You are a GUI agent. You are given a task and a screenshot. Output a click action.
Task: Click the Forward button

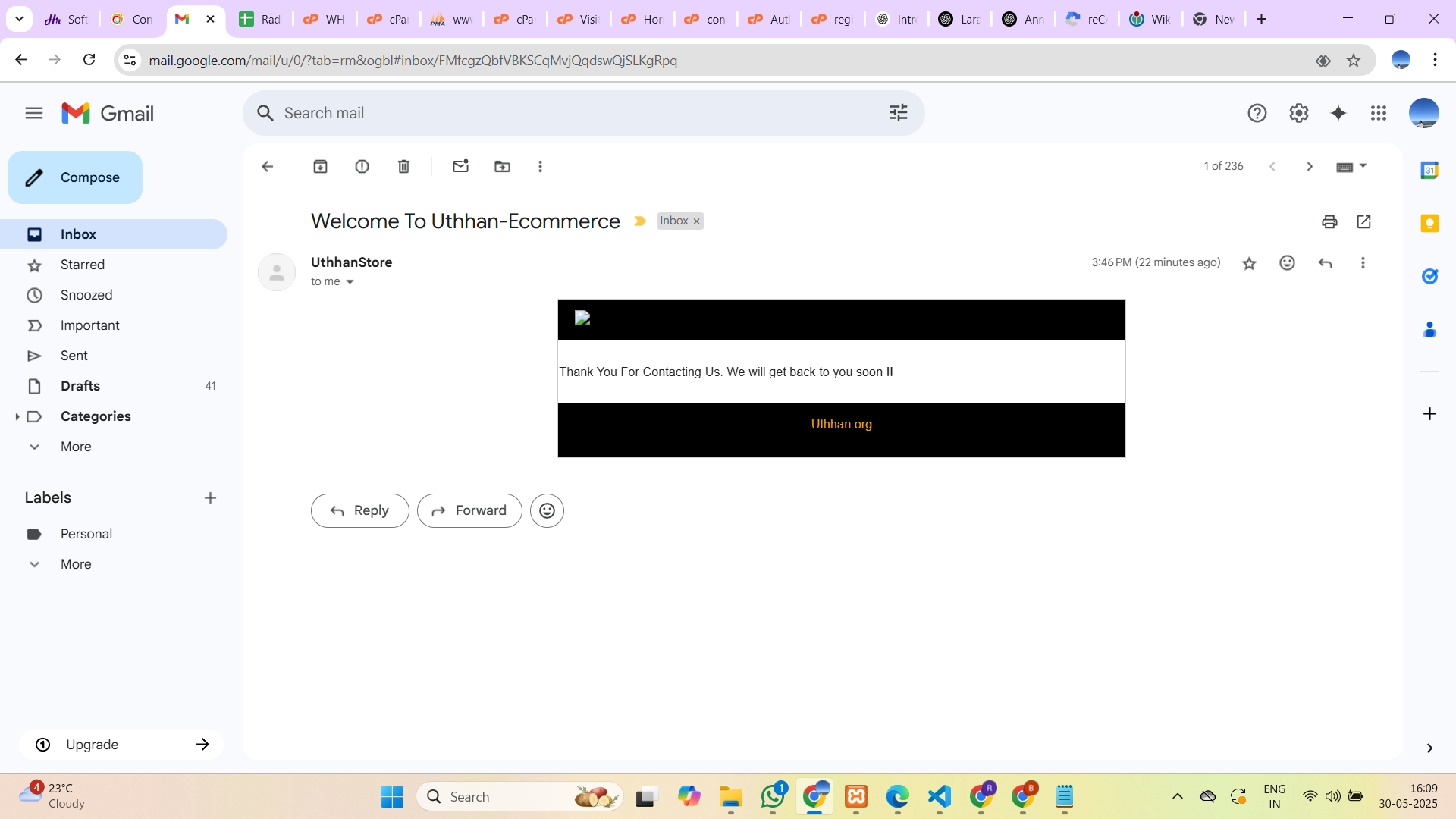(469, 510)
